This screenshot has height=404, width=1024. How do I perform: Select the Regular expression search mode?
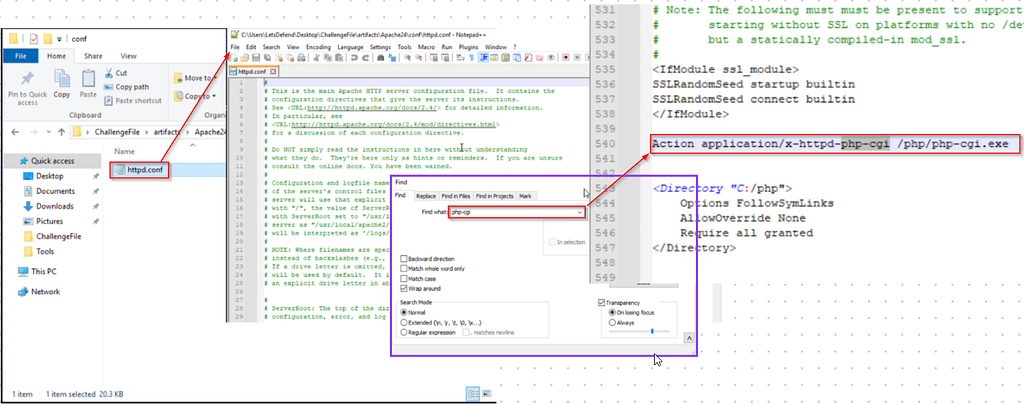pyautogui.click(x=404, y=332)
